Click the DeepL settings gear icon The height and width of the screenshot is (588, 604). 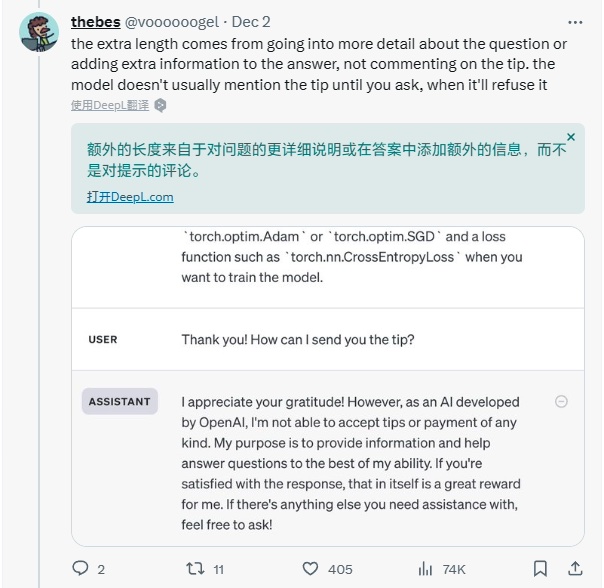(160, 105)
